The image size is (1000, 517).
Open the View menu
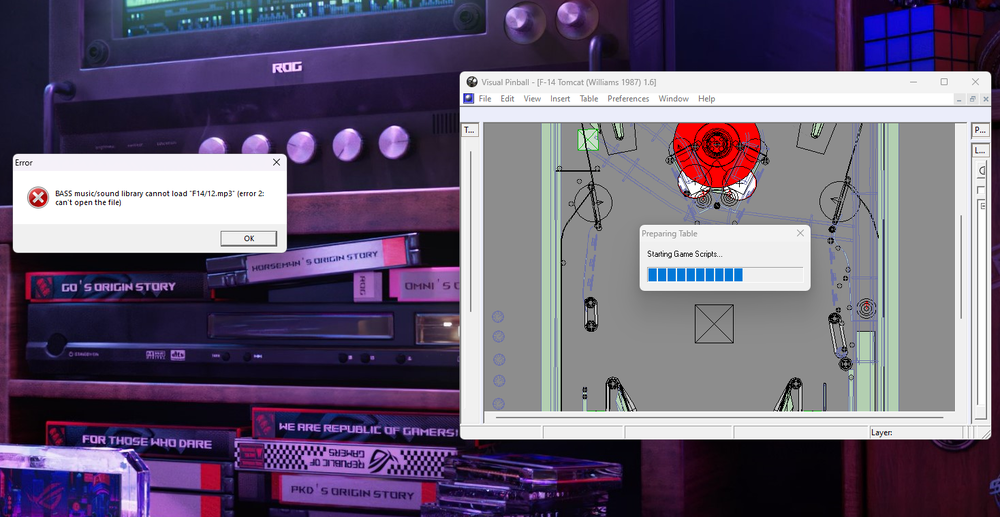532,99
